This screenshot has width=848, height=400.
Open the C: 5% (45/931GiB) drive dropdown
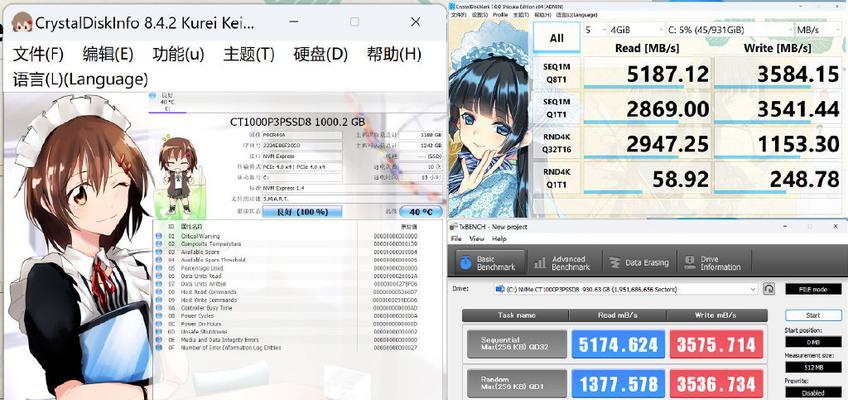(728, 30)
